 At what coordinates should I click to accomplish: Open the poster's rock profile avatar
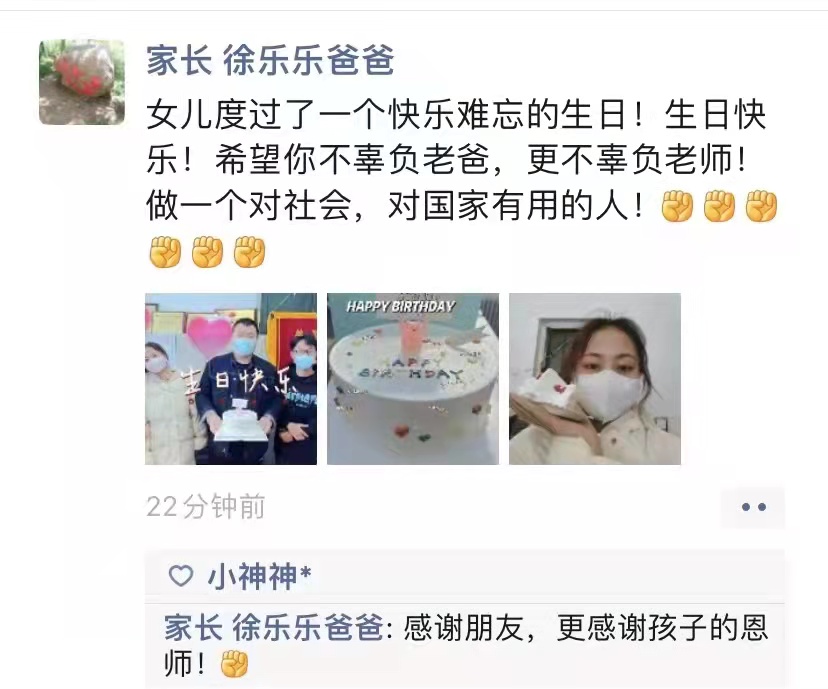[82, 82]
